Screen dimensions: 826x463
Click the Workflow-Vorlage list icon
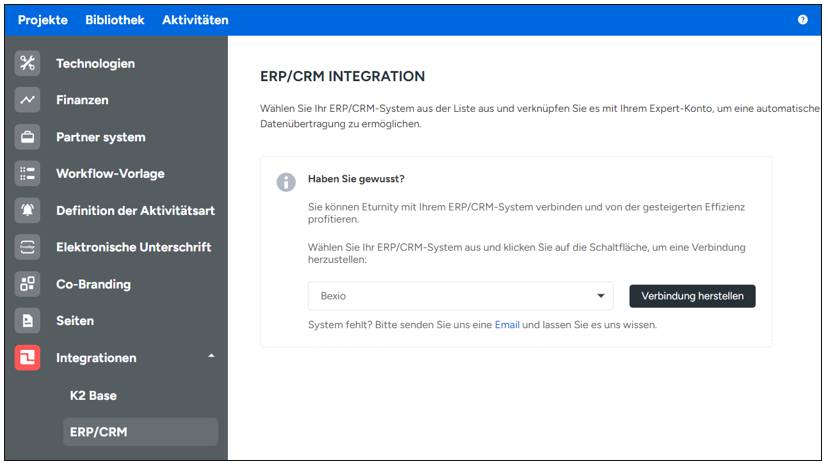click(x=28, y=173)
